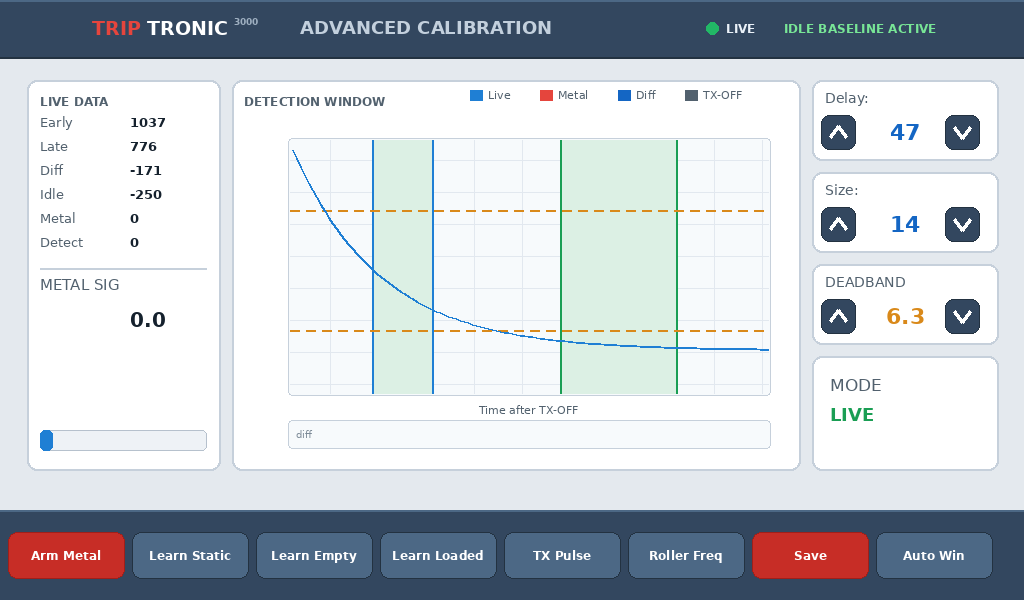Save the calibration settings
Viewport: 1024px width, 600px height.
point(810,556)
